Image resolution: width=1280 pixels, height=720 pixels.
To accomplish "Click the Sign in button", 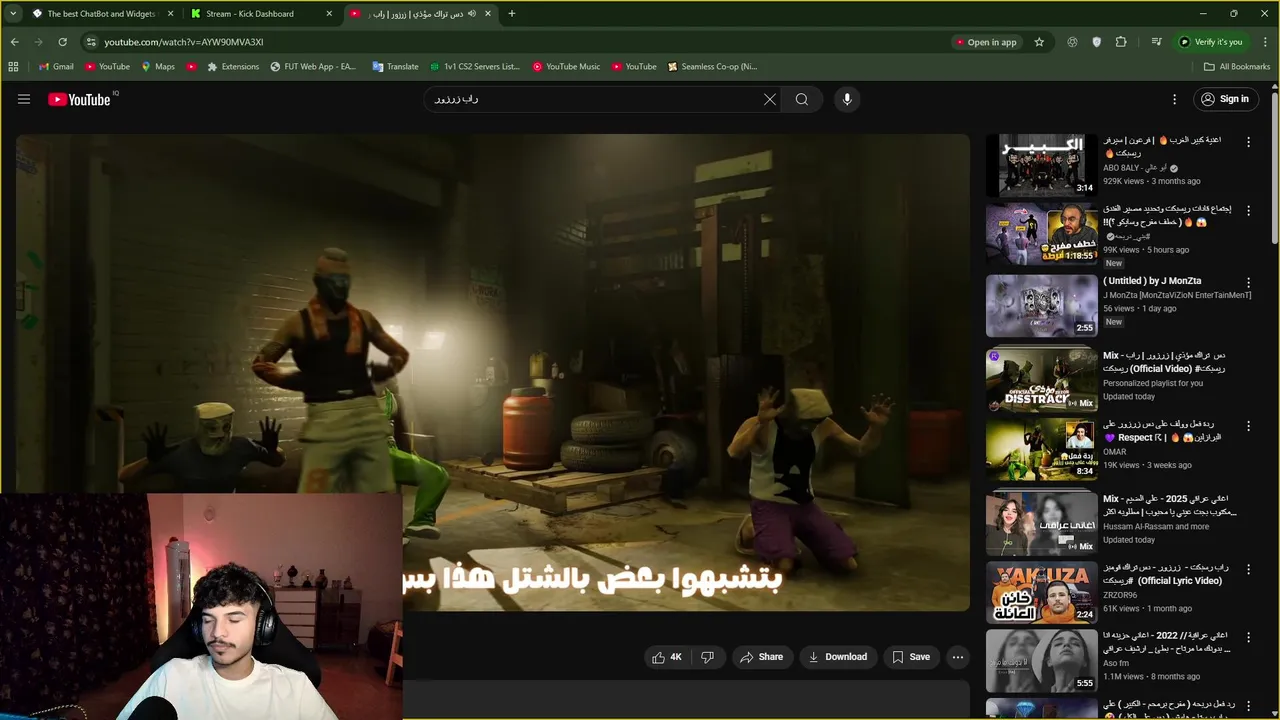I will pos(1225,99).
